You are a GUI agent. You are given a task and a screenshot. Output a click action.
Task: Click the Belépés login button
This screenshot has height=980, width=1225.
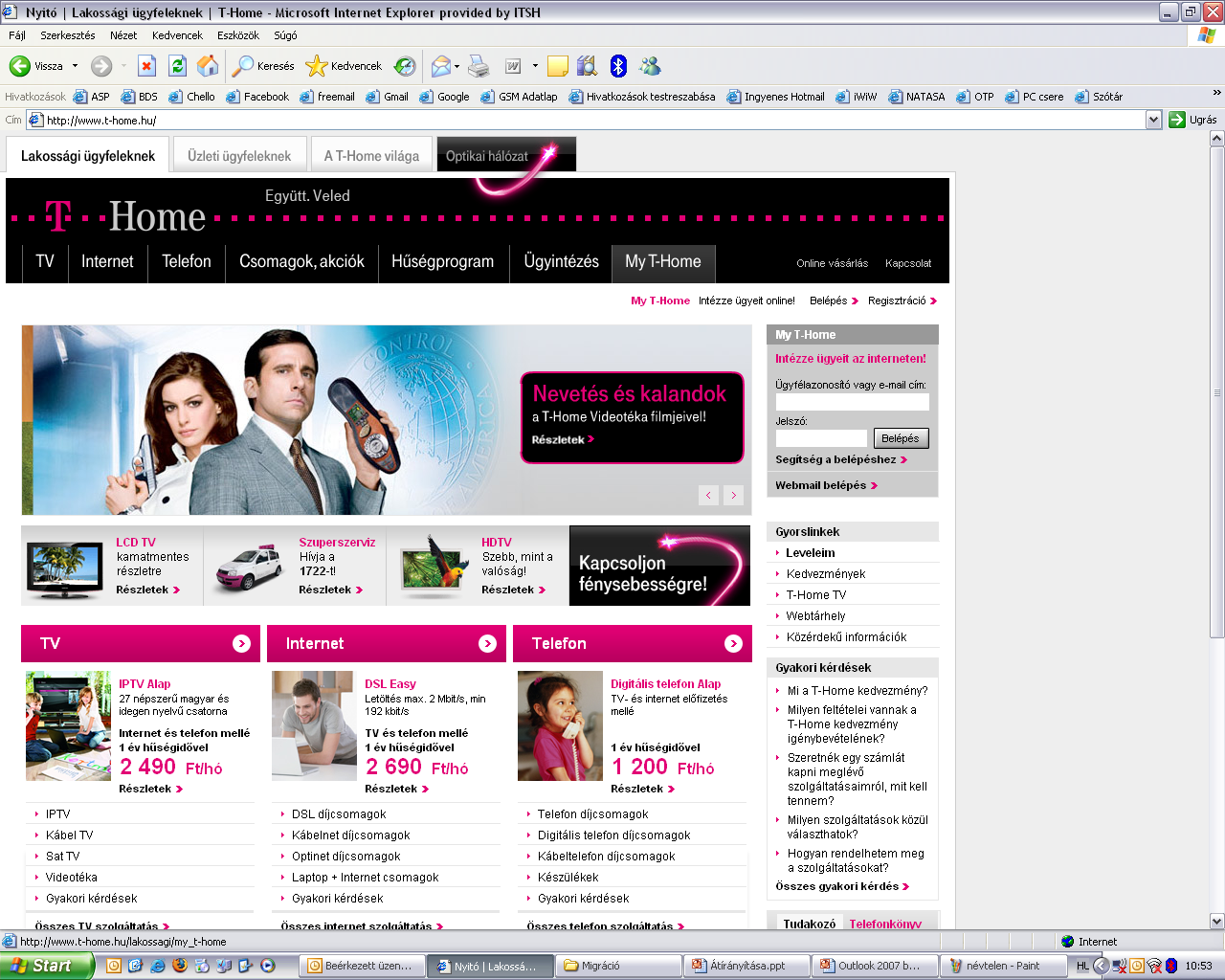click(x=901, y=438)
